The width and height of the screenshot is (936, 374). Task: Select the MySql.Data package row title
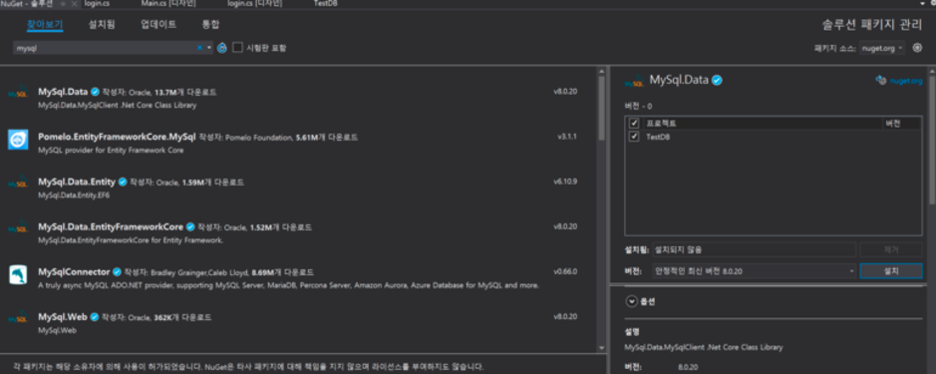(63, 92)
